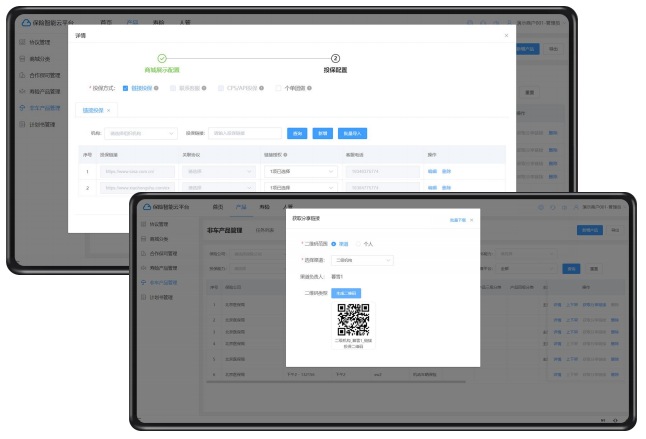Click 非车产品管理 umbrella icon in lower window

143,283
